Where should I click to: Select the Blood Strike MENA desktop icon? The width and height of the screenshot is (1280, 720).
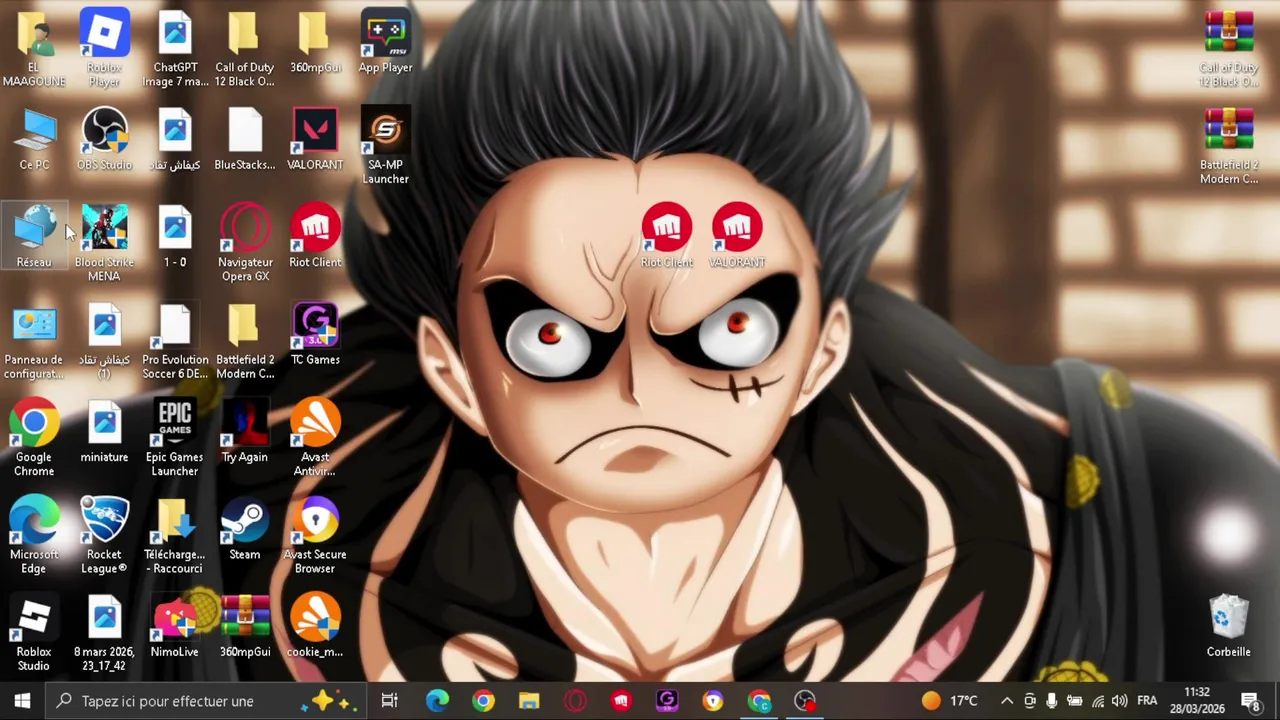[x=104, y=244]
